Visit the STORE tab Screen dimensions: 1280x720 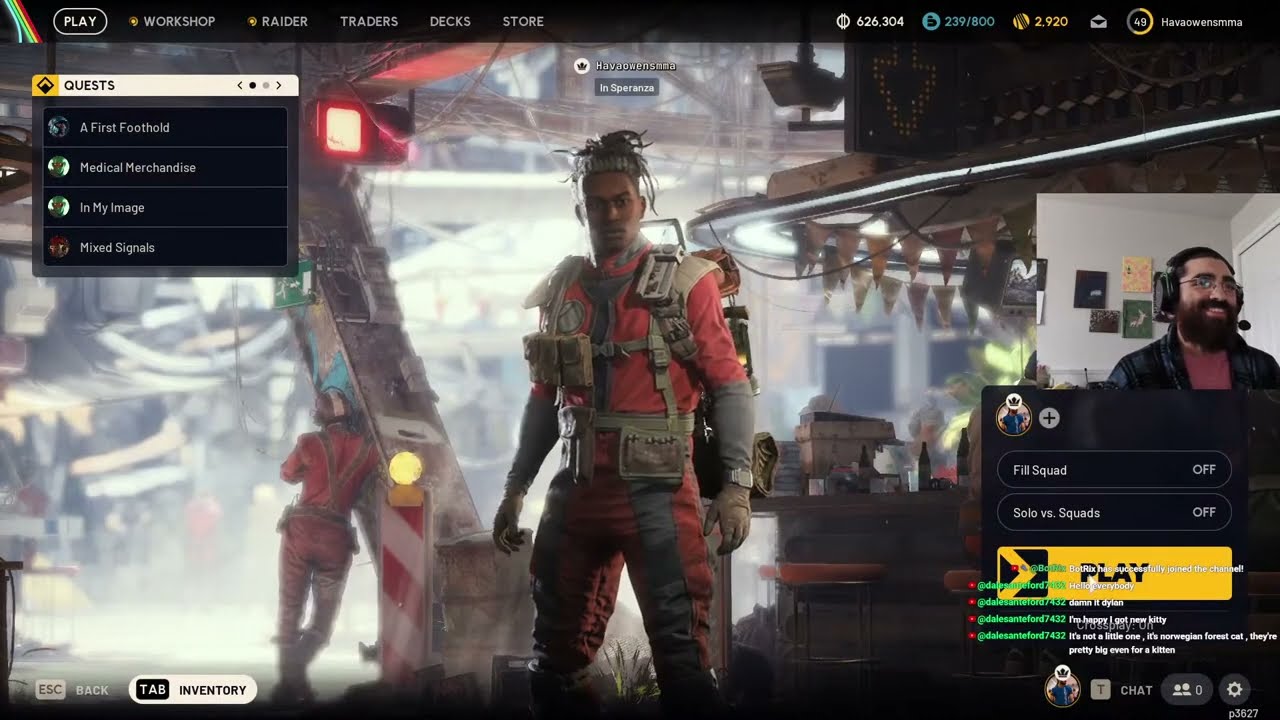523,21
